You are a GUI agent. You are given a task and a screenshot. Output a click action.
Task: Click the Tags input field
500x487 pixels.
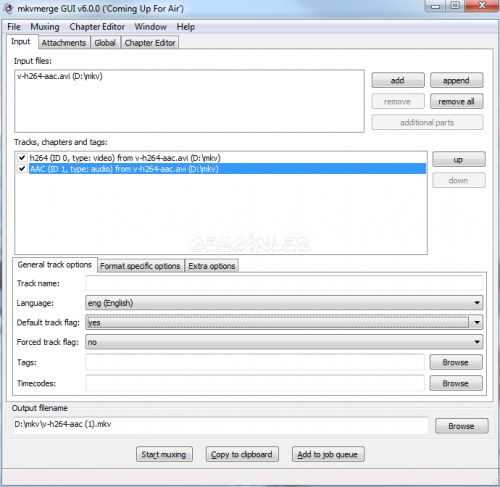pos(255,362)
